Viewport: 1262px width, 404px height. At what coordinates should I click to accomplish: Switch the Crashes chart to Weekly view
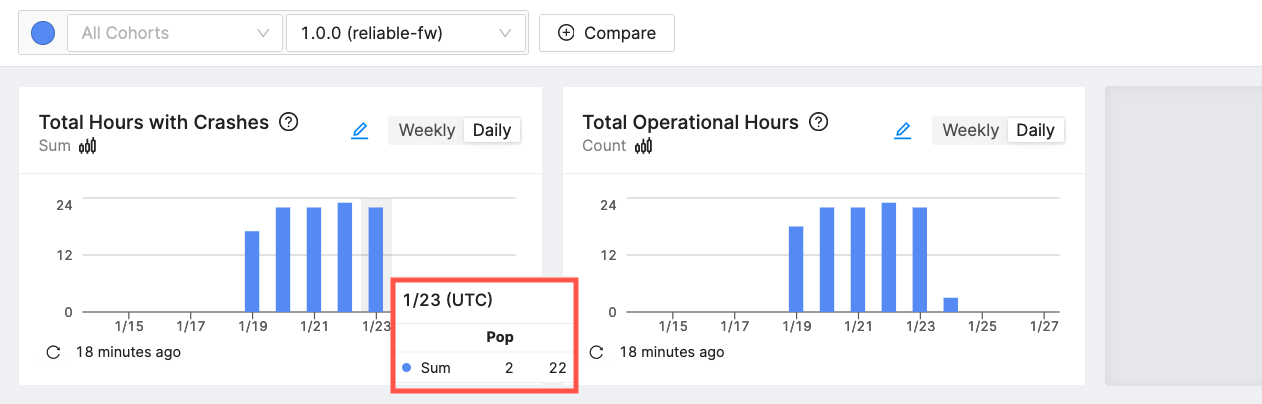[426, 130]
